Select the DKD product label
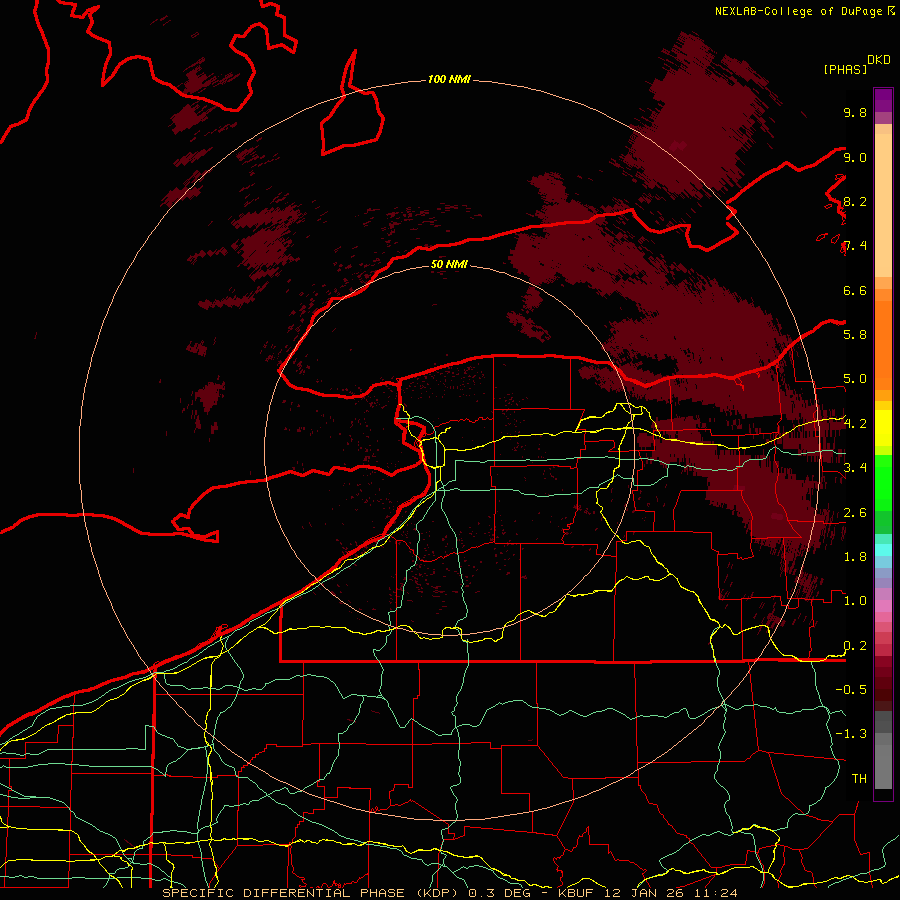The width and height of the screenshot is (900, 900). pyautogui.click(x=879, y=60)
